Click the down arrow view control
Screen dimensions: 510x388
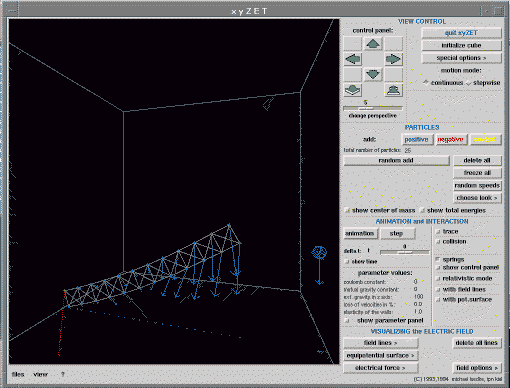tap(373, 74)
